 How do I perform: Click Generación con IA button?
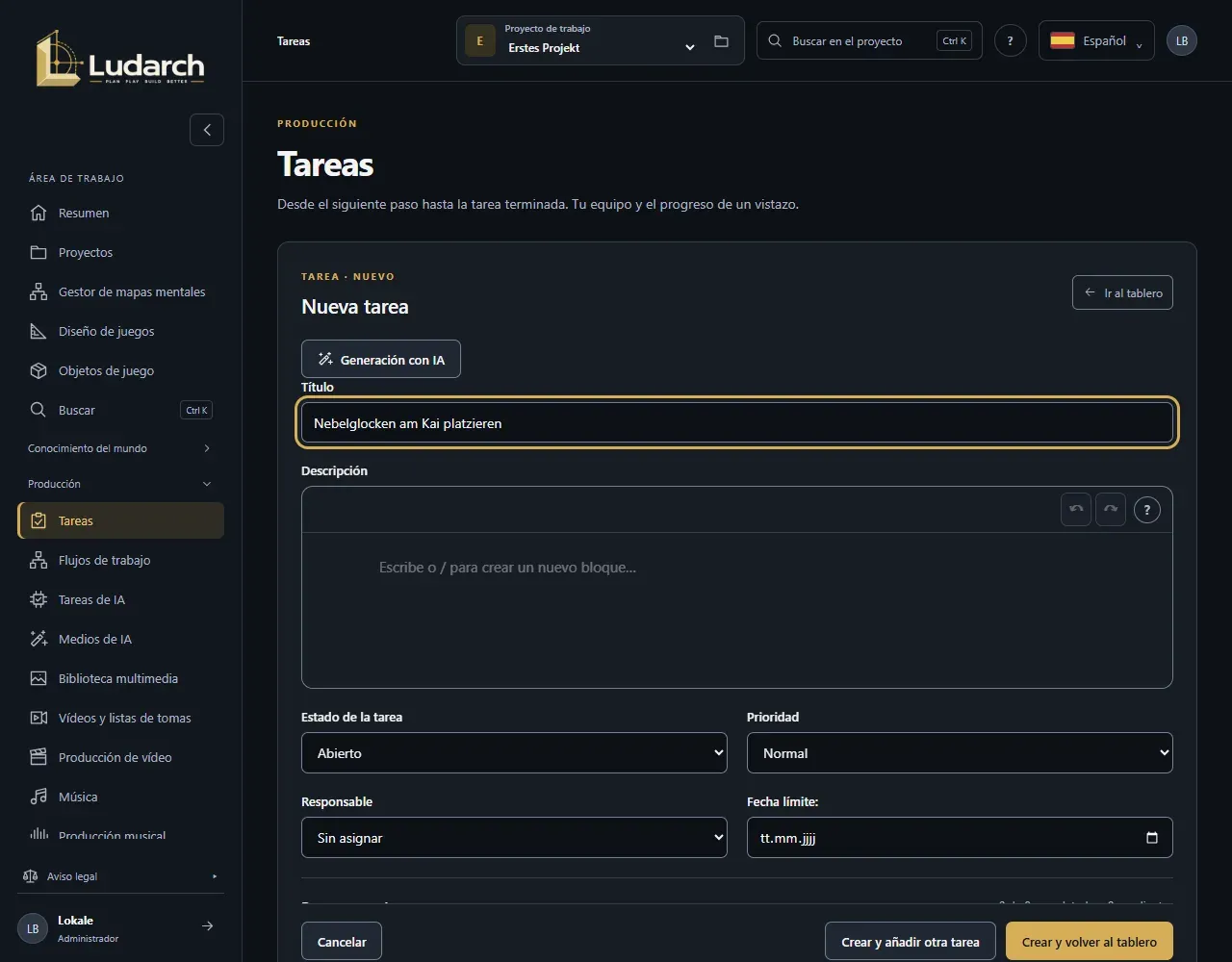coord(381,359)
